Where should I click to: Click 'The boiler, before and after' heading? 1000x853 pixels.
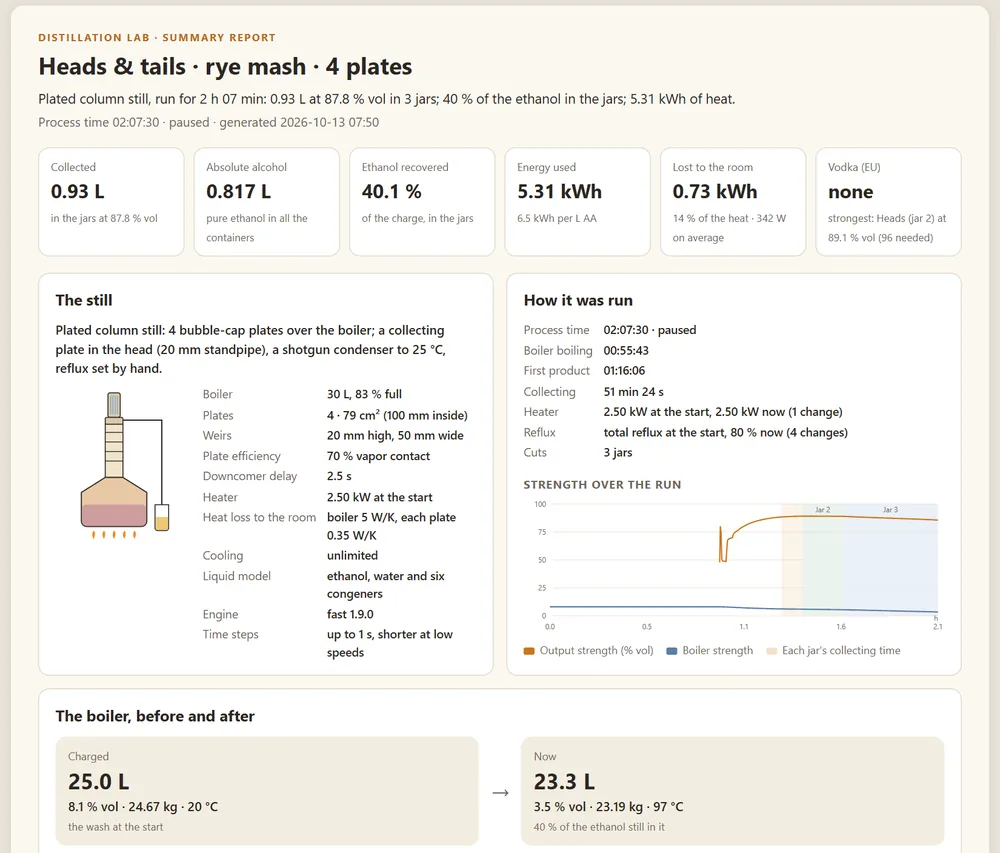coord(155,716)
